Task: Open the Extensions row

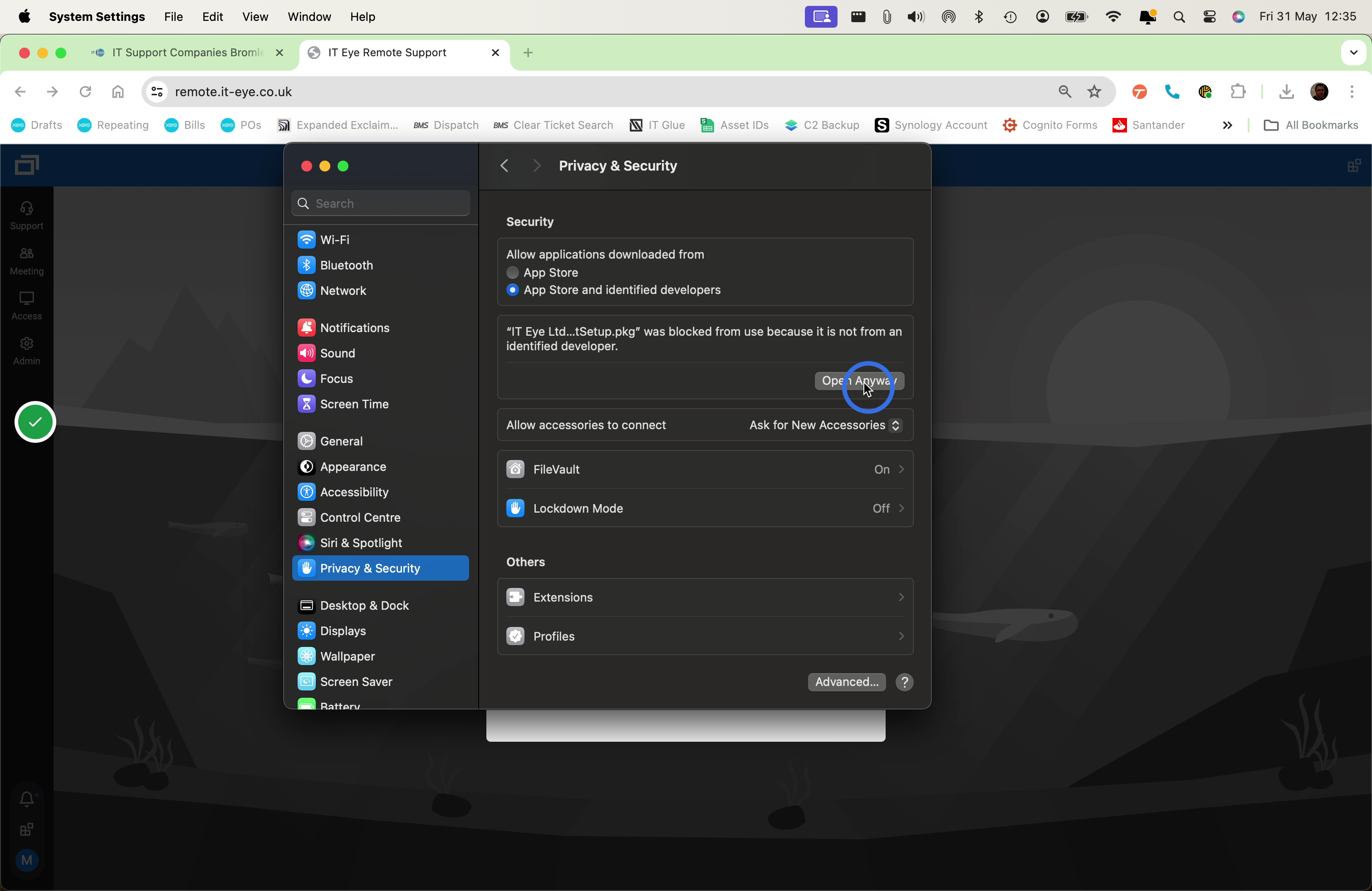Action: [x=705, y=597]
